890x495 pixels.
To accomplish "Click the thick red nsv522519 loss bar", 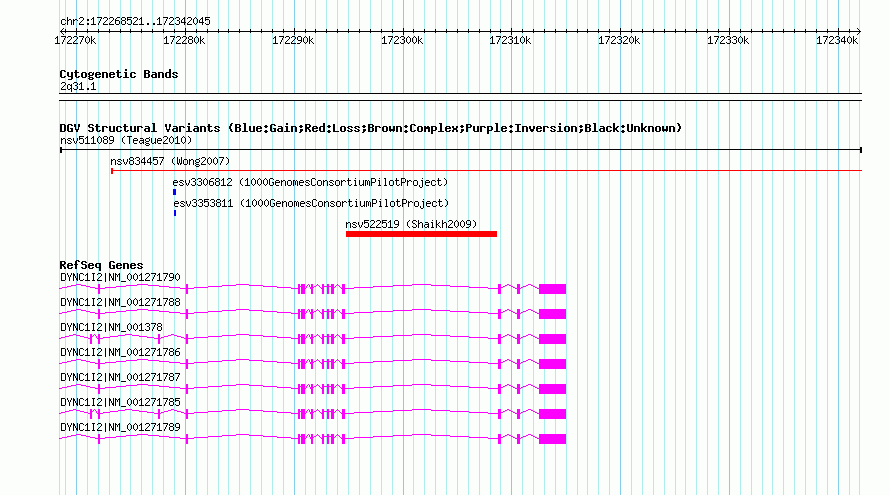I will tap(421, 234).
